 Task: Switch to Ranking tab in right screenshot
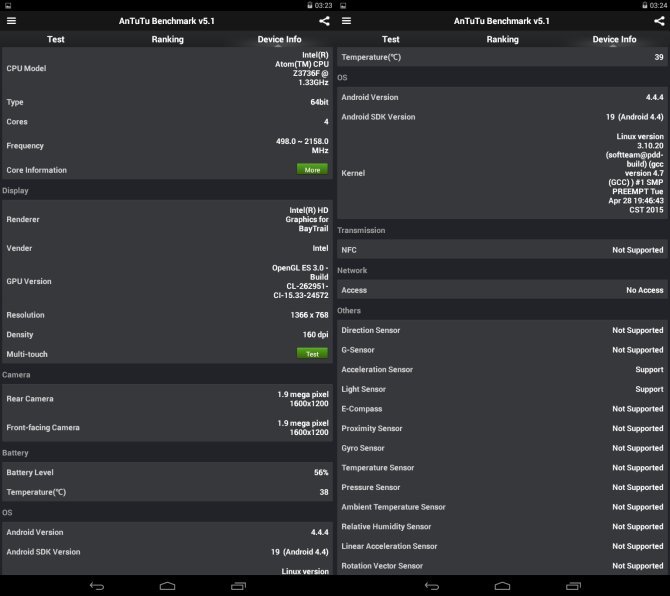click(x=502, y=39)
